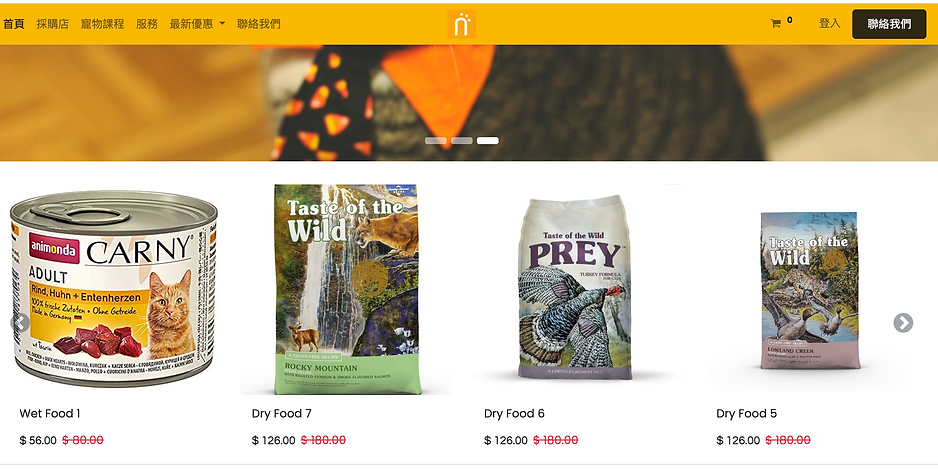The width and height of the screenshot is (938, 469).
Task: Open the 寵物課程 menu item
Action: [102, 24]
